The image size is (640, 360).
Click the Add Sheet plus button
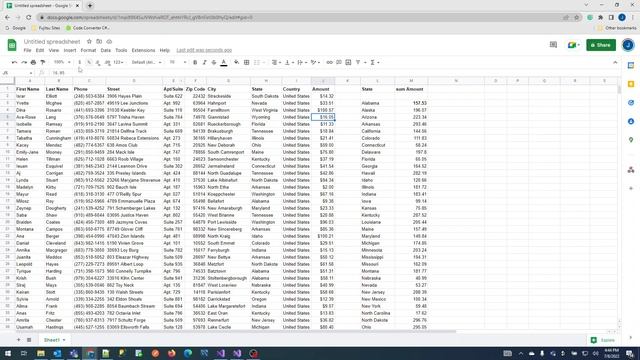(18, 340)
